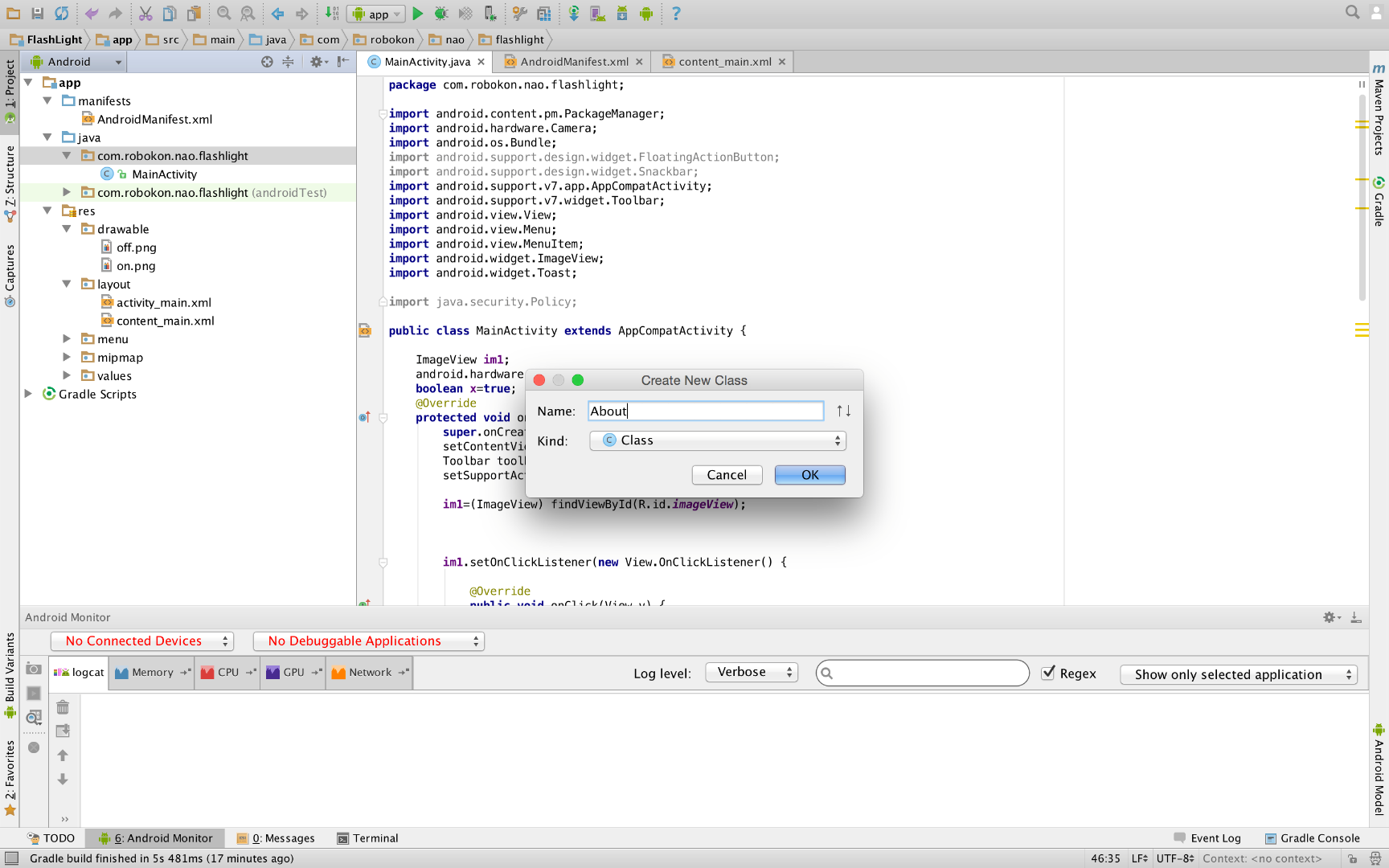
Task: Open Show only selected application dropdown
Action: point(1238,674)
